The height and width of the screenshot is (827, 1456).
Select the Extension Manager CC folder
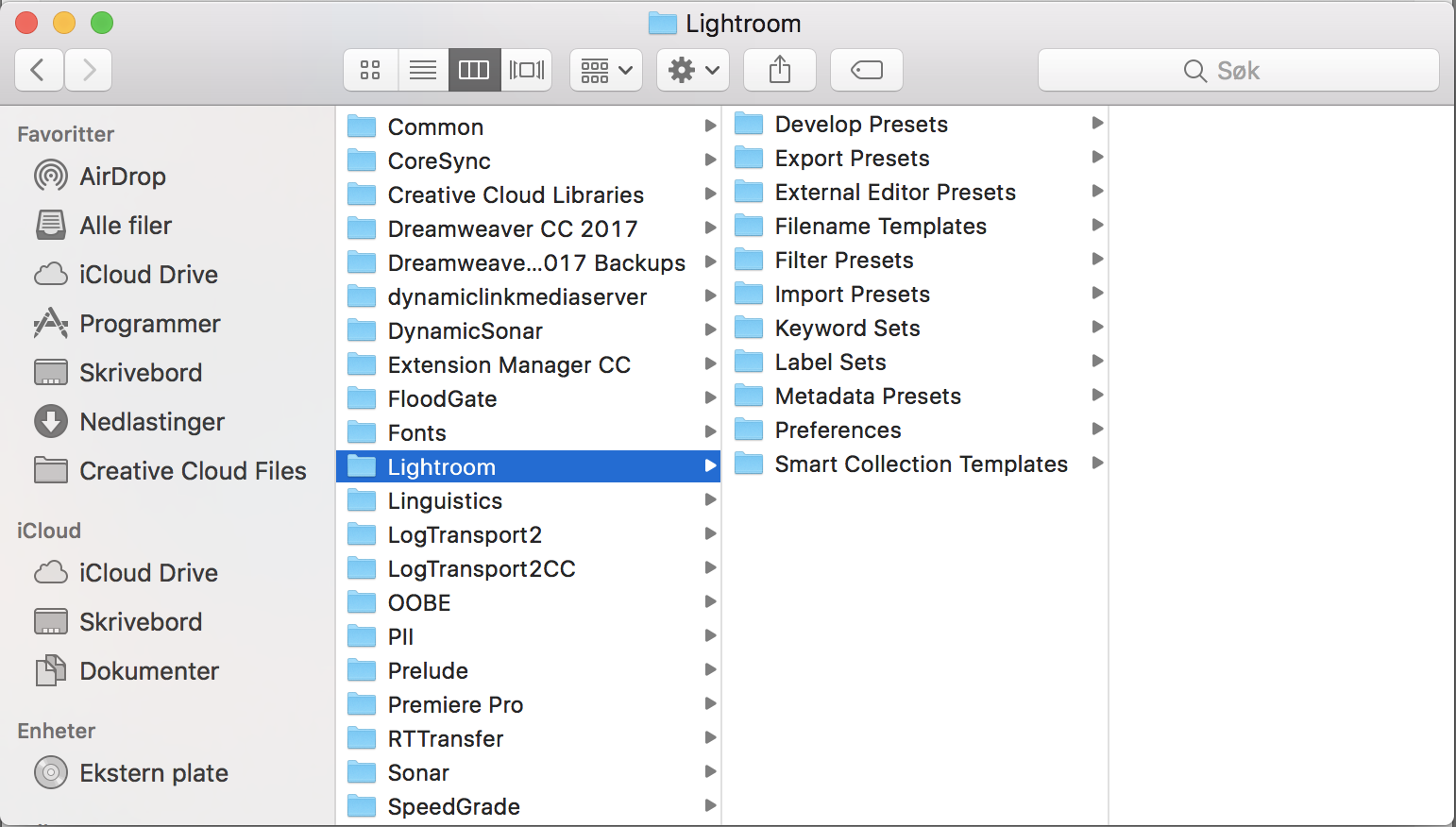[528, 364]
